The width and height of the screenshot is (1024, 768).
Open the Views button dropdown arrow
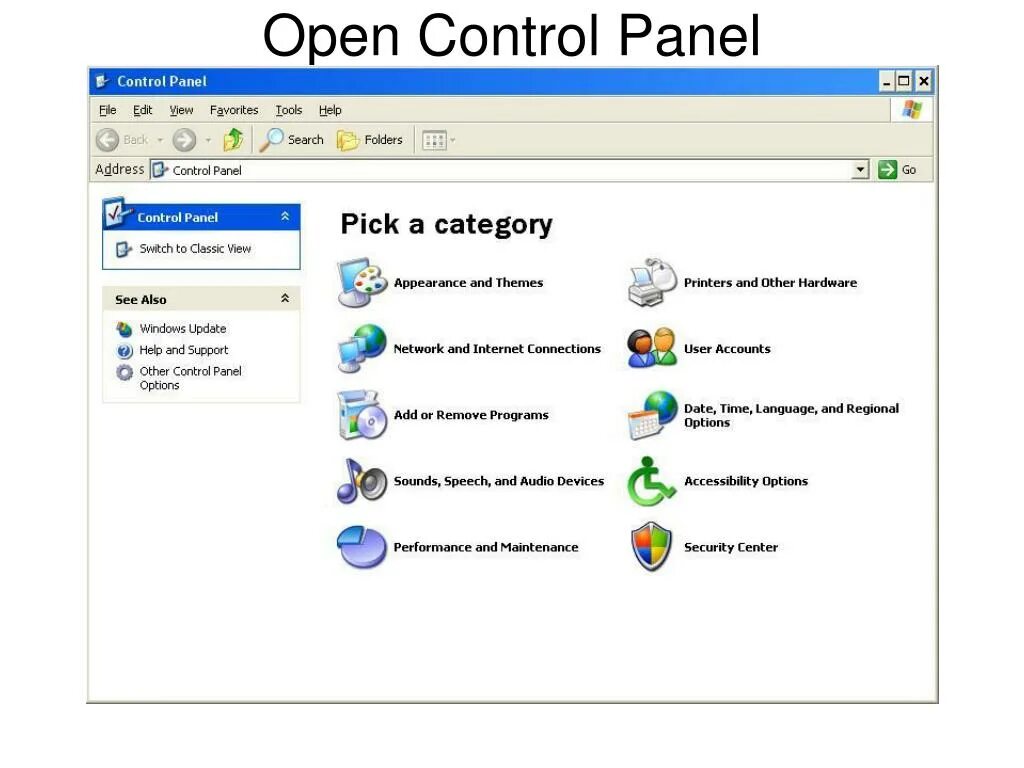coord(453,140)
